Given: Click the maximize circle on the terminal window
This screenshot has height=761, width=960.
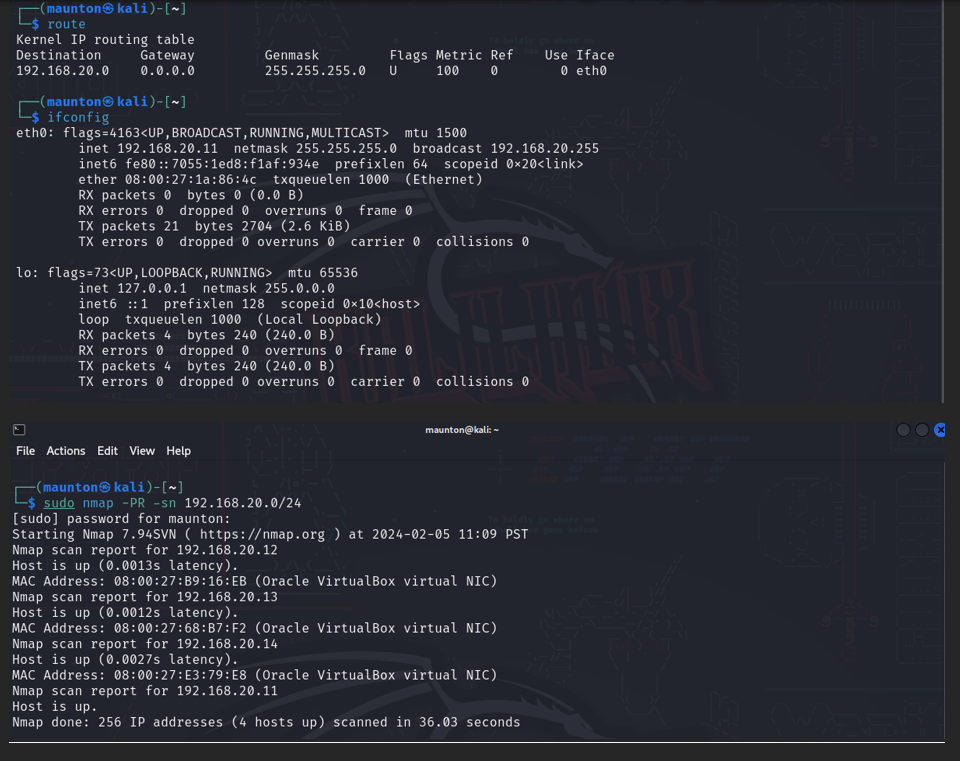Looking at the screenshot, I should (x=921, y=429).
